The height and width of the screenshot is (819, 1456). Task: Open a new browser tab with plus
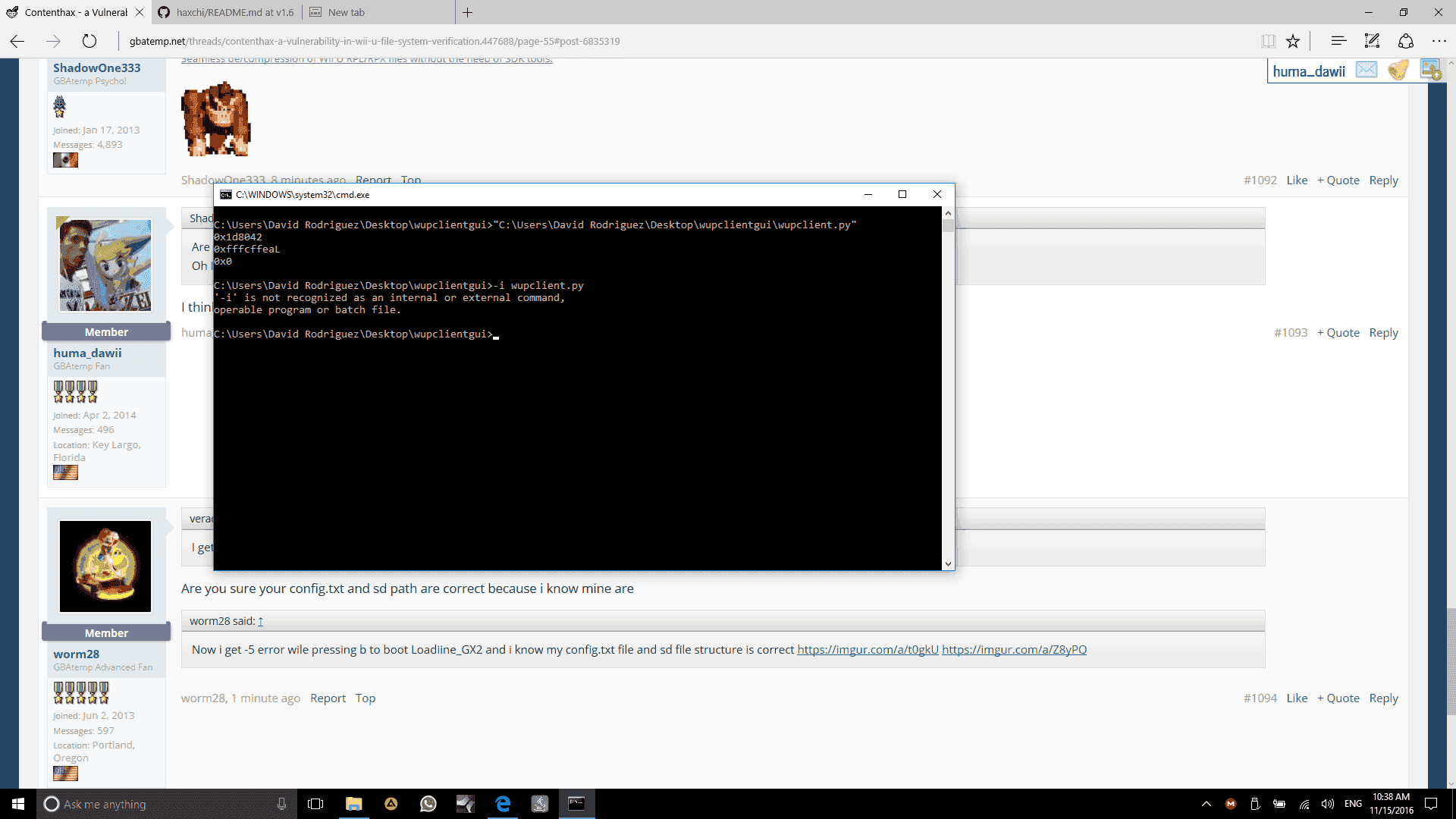(x=468, y=12)
